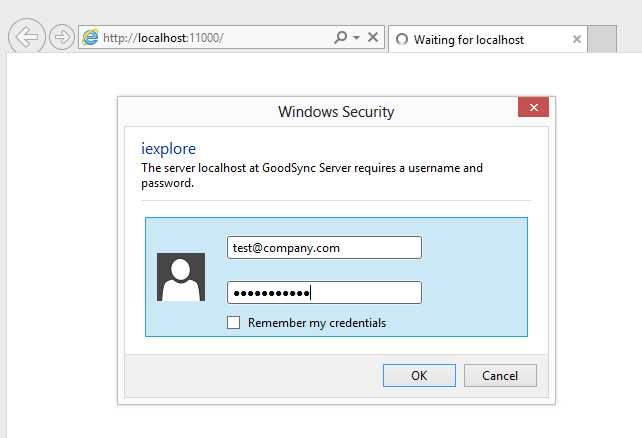Click the browser Back arrow button
This screenshot has width=642, height=438.
pos(26,38)
